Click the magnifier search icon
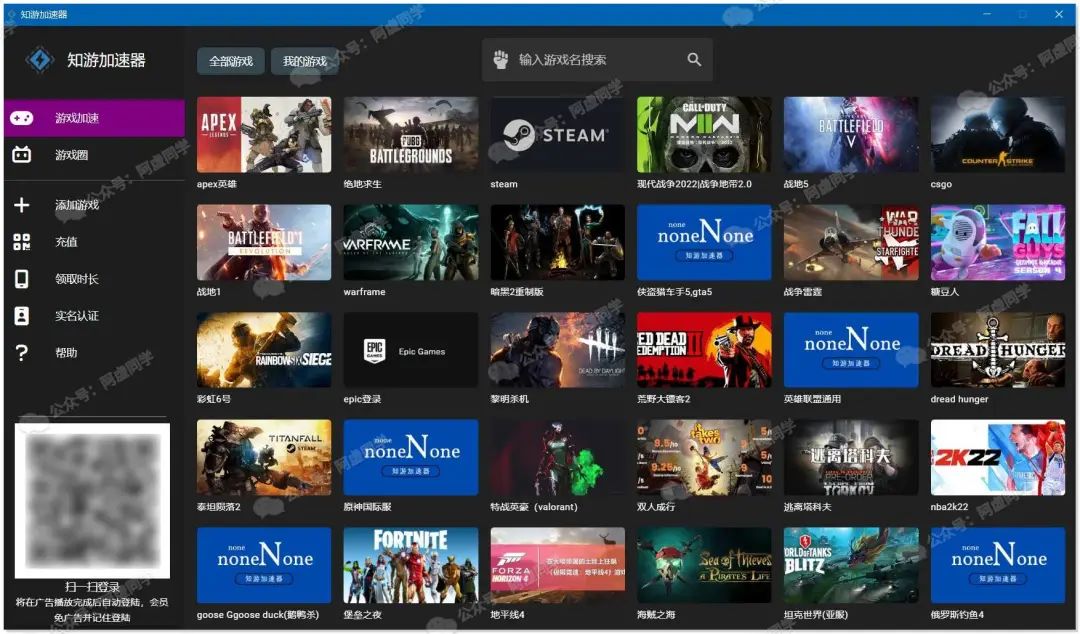The image size is (1080, 634). pos(694,60)
